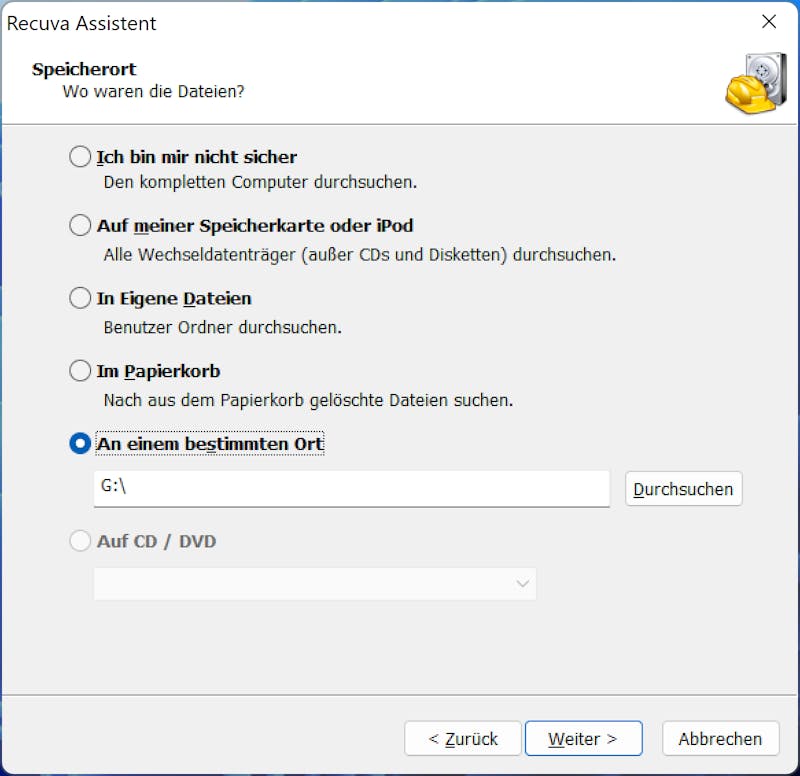Cancel the wizard via Abbrechen

(x=720, y=738)
